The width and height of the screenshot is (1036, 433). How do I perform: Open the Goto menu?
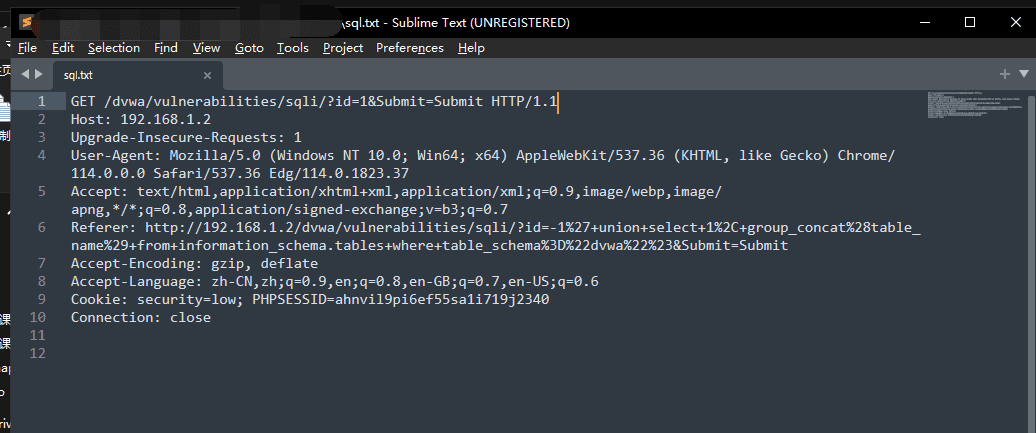249,47
